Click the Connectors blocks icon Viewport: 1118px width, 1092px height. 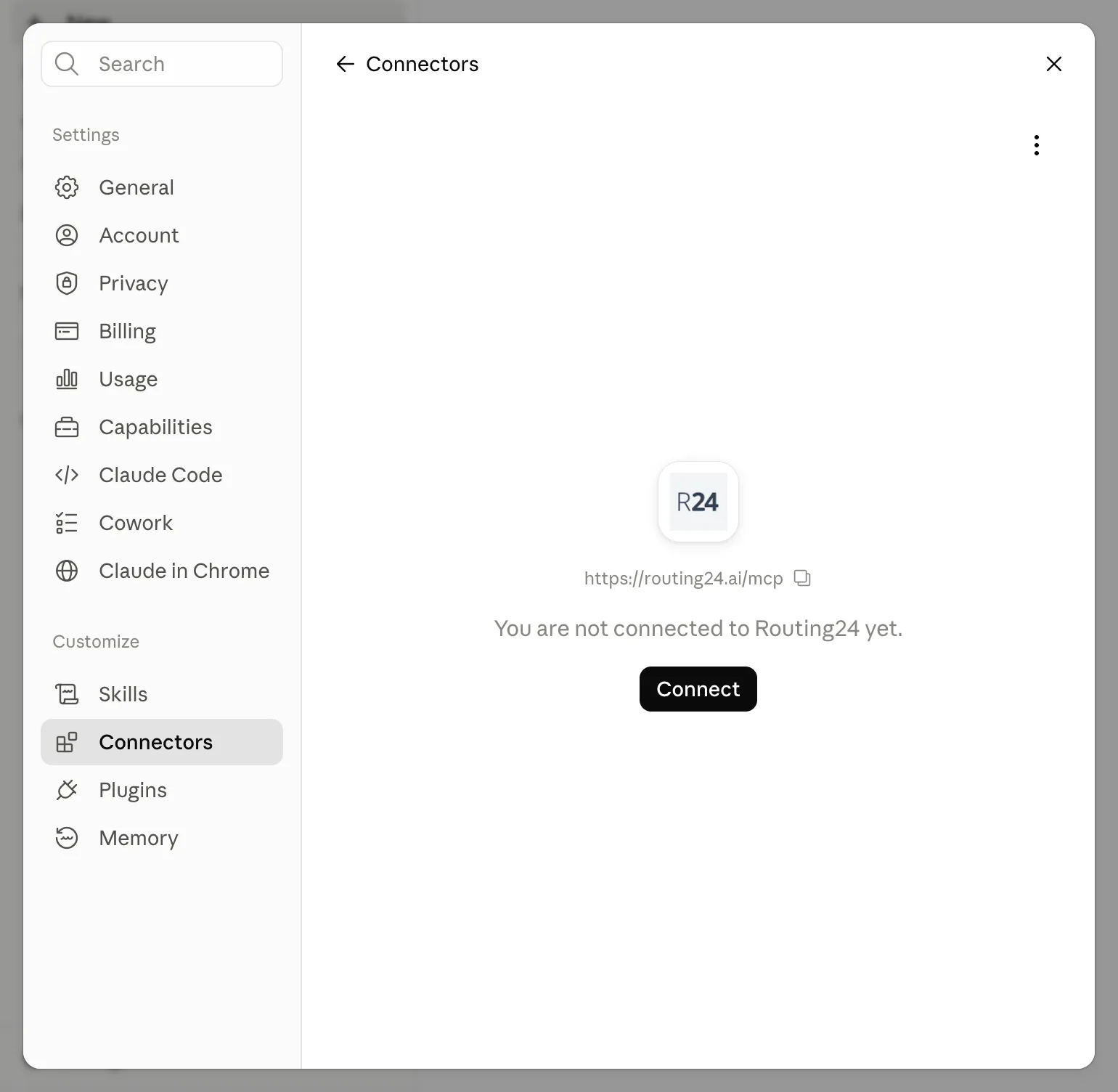[x=67, y=742]
